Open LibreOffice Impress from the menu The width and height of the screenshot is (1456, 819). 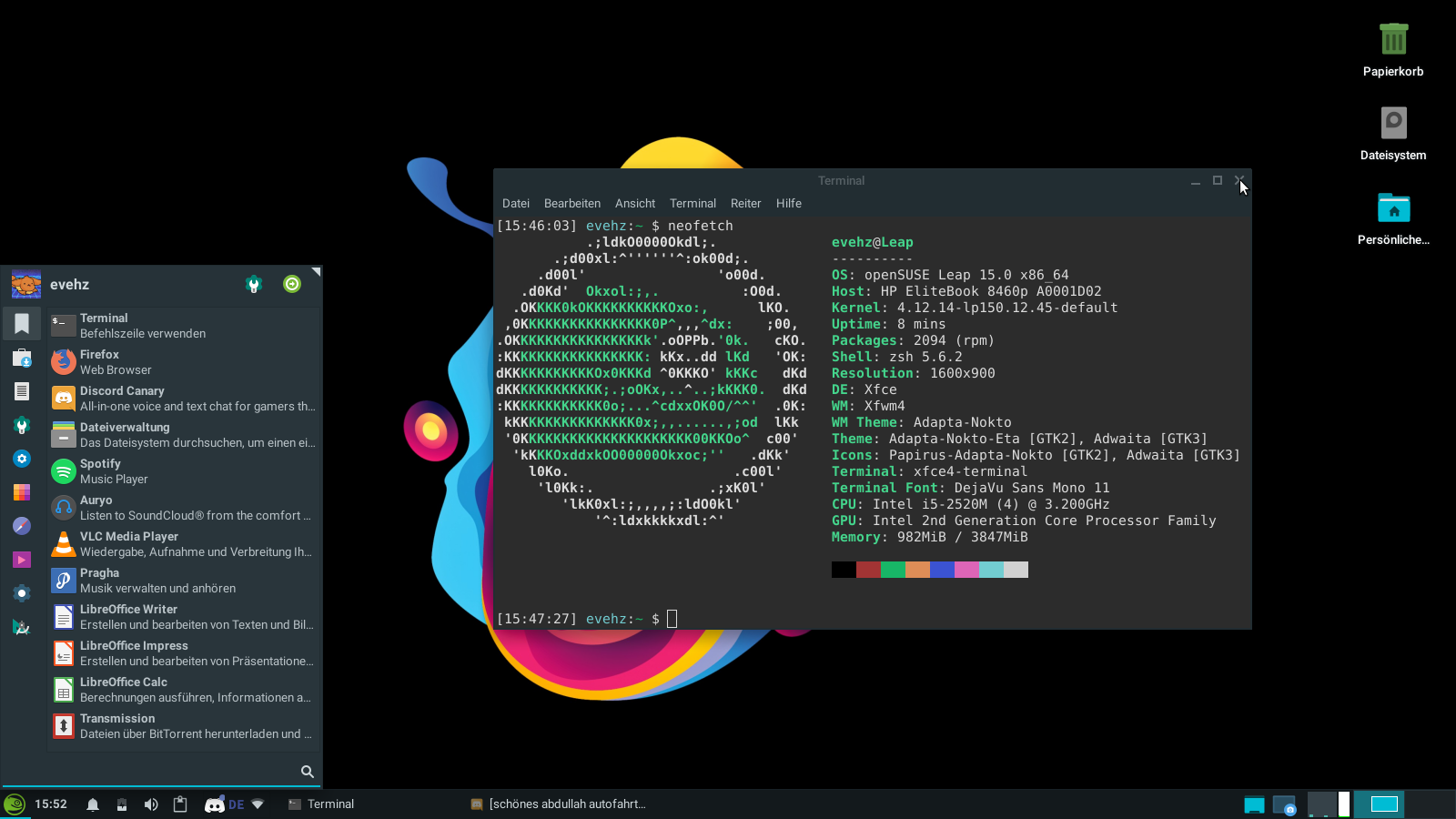pyautogui.click(x=184, y=653)
